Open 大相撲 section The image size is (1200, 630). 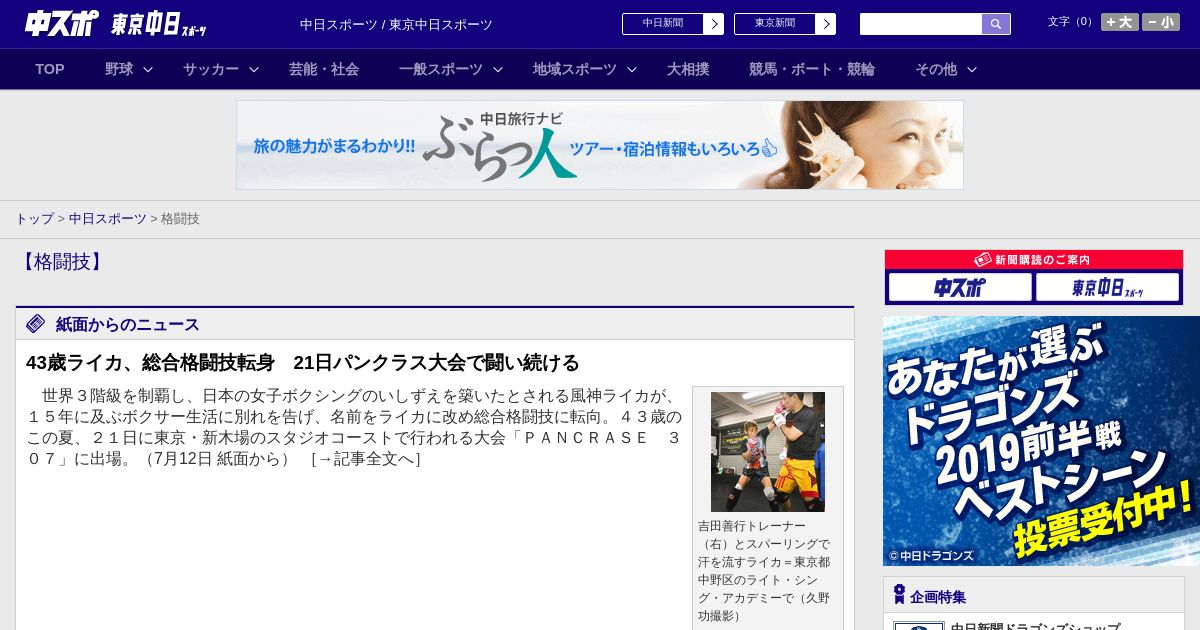pyautogui.click(x=688, y=69)
